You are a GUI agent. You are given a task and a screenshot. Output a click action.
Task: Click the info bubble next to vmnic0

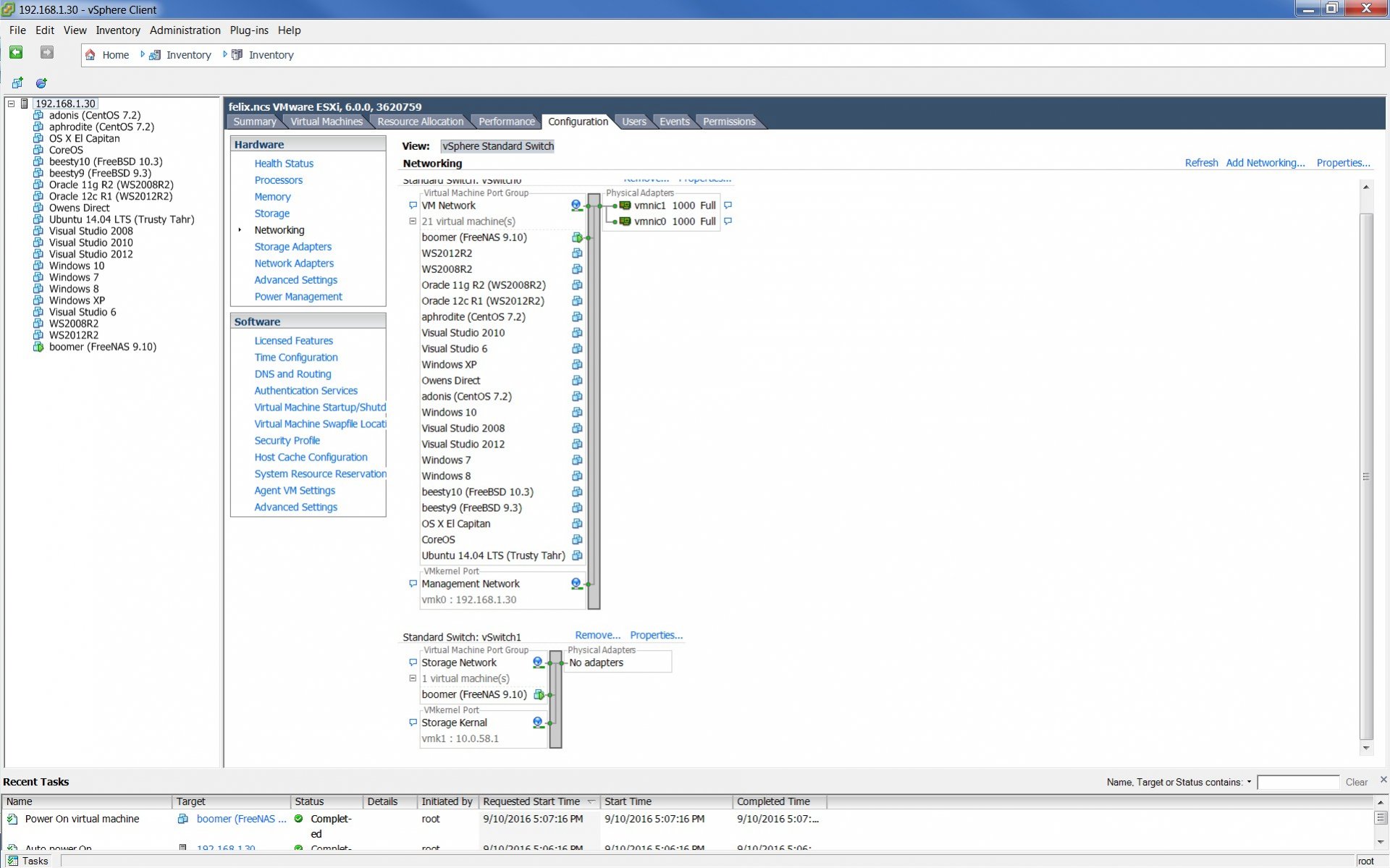(728, 222)
